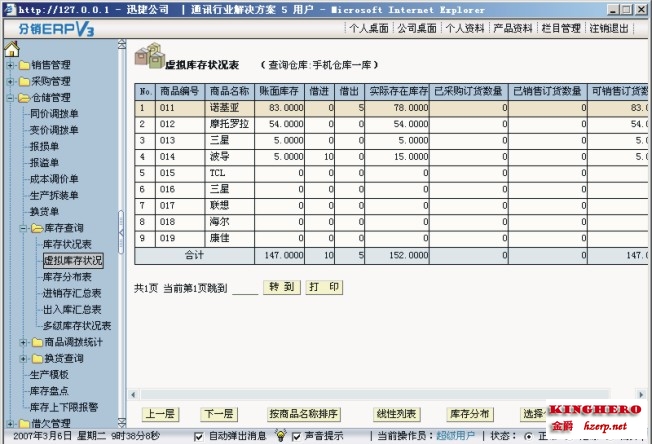Image resolution: width=652 pixels, height=444 pixels.
Task: Open 变价调拨单 in the tree
Action: (54, 130)
